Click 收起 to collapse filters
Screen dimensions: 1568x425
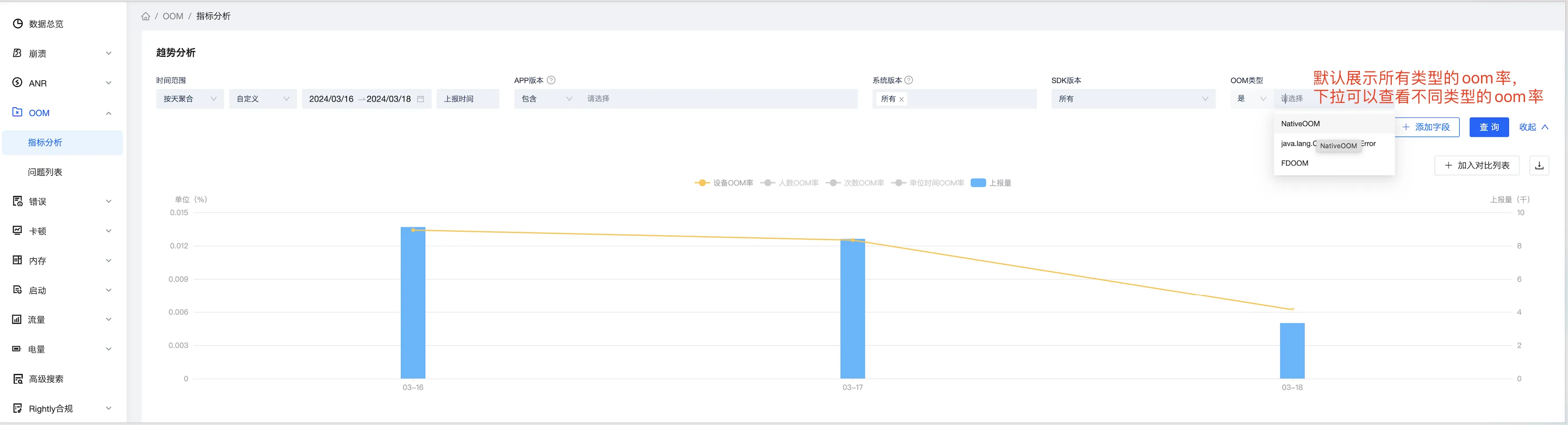coord(1533,127)
